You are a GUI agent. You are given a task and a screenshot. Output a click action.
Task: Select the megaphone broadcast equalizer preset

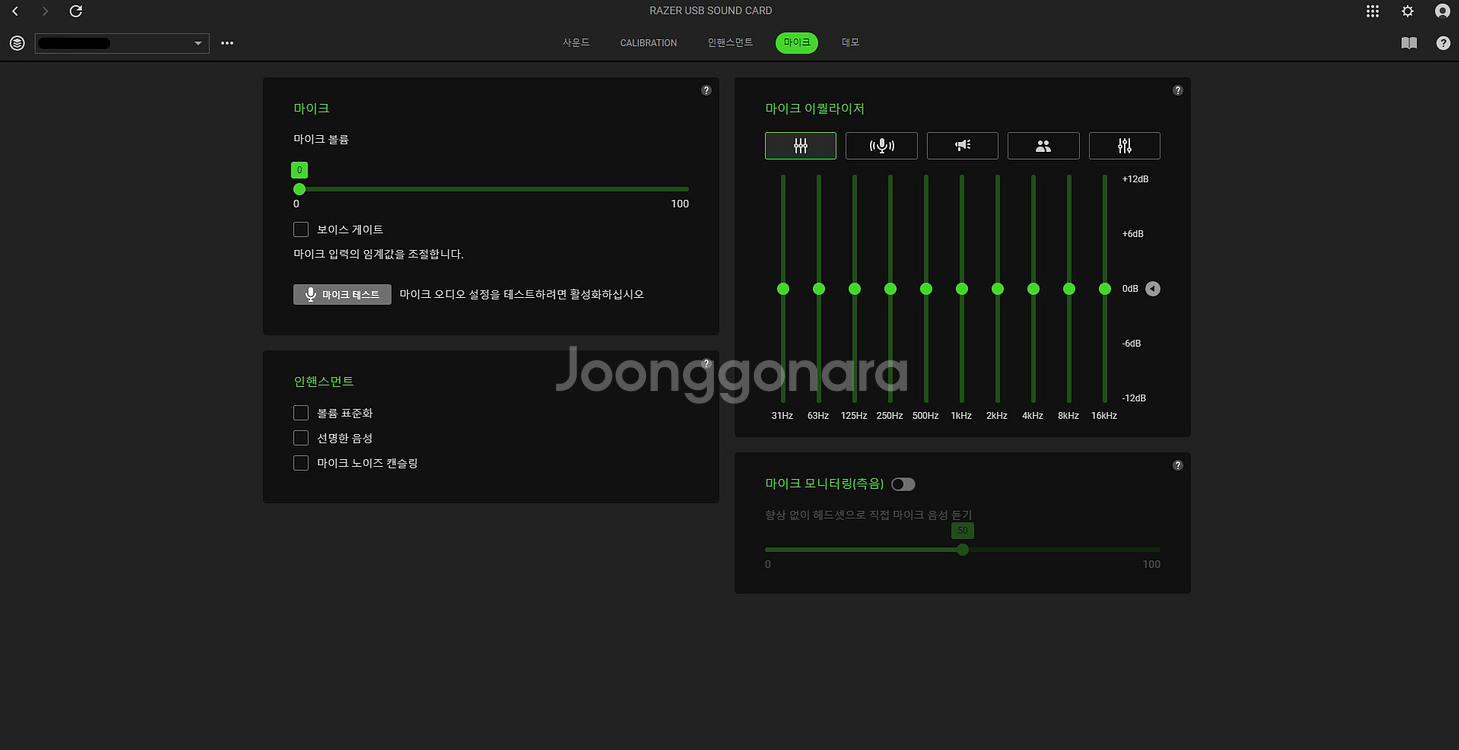[x=962, y=146]
